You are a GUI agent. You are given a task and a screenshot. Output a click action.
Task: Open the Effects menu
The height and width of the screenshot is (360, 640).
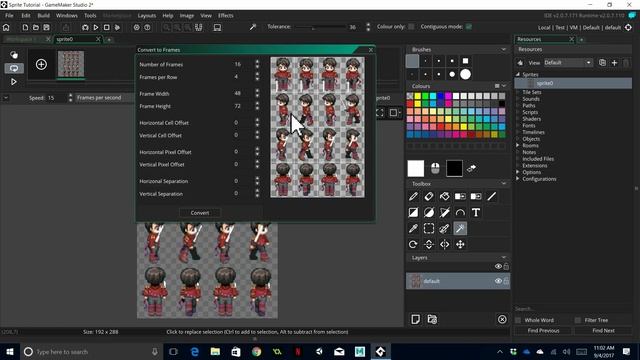point(225,16)
